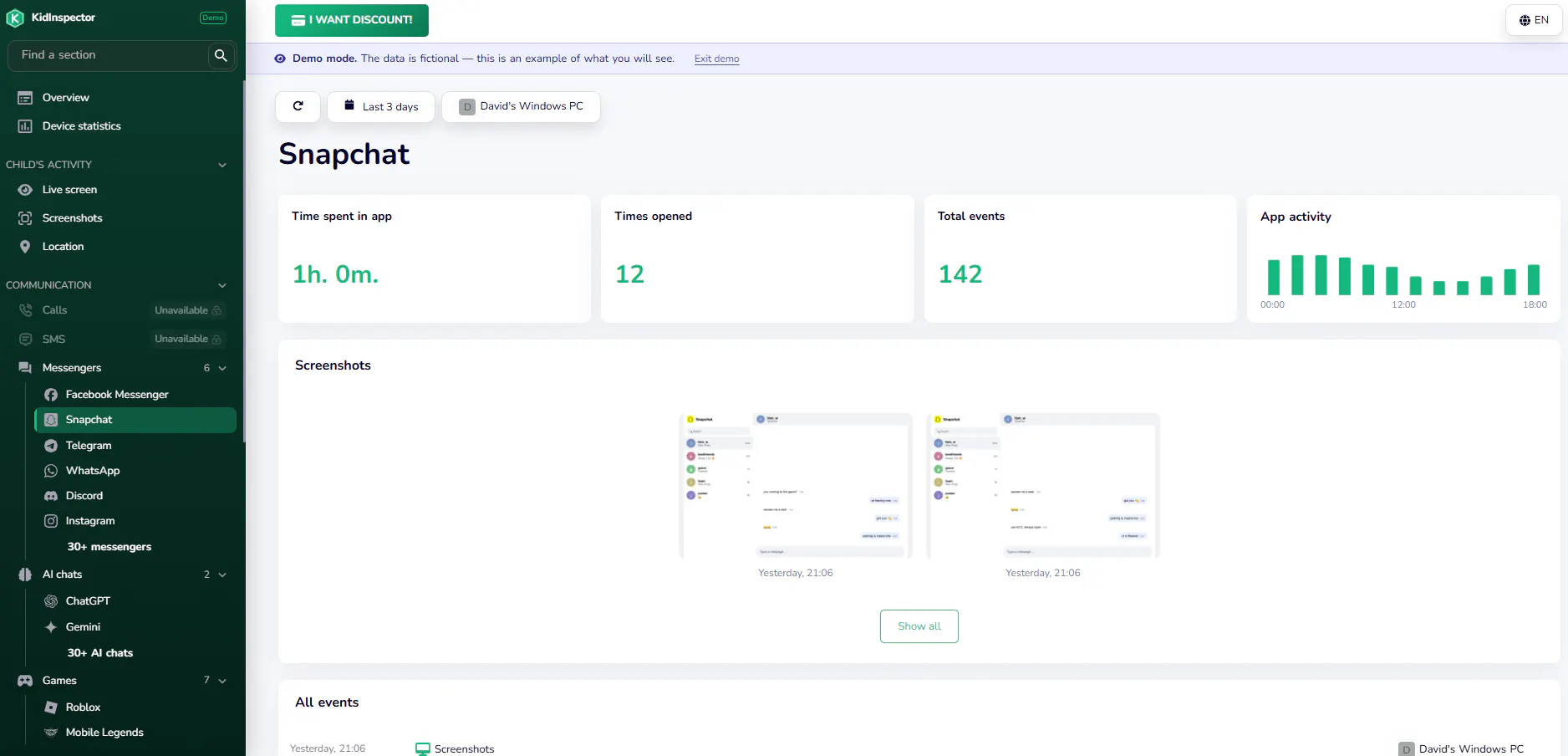Open the right Snapchat screenshot thumbnail
This screenshot has width=1568, height=756.
click(1043, 485)
